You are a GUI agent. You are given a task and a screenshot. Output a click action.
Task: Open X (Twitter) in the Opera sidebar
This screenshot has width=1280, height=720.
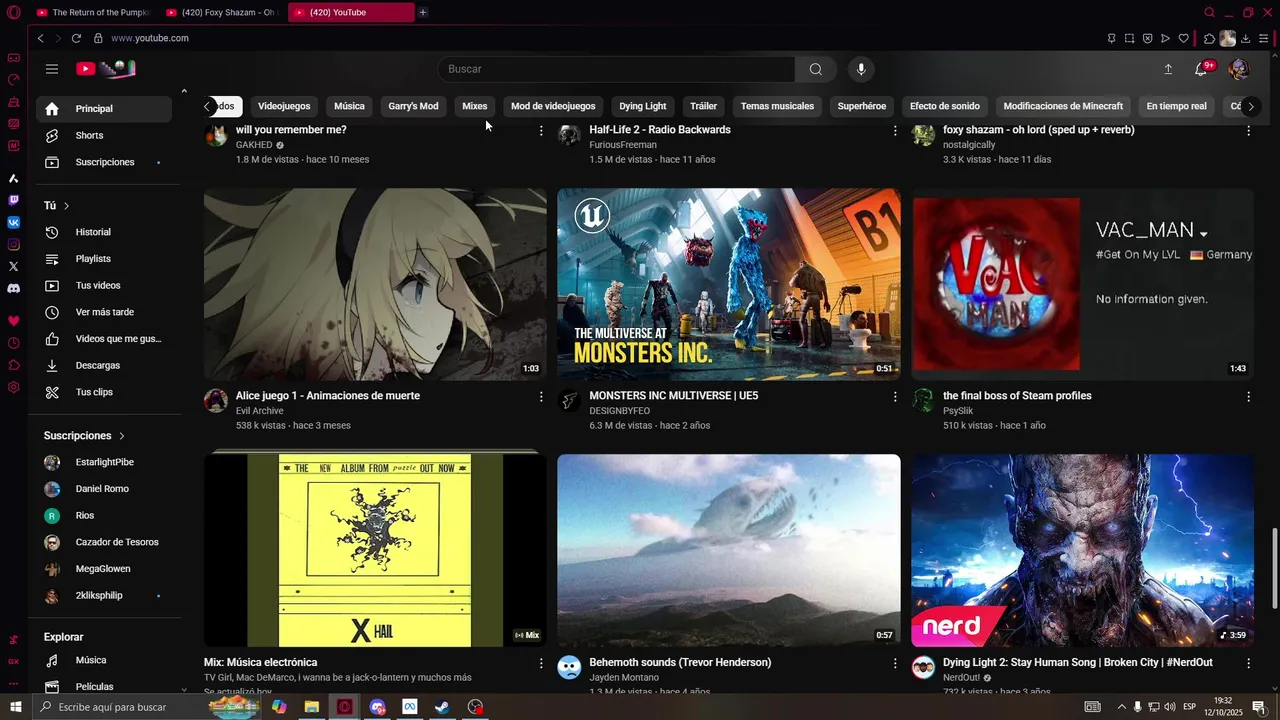click(x=13, y=266)
